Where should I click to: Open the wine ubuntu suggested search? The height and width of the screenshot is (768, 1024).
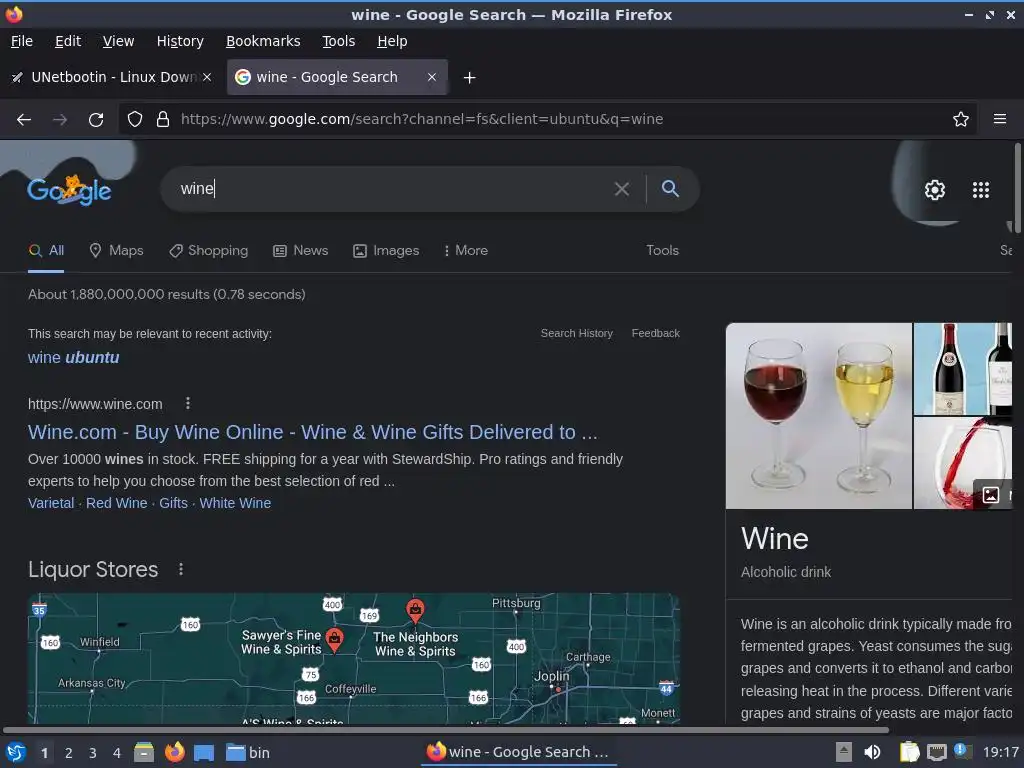coord(73,358)
